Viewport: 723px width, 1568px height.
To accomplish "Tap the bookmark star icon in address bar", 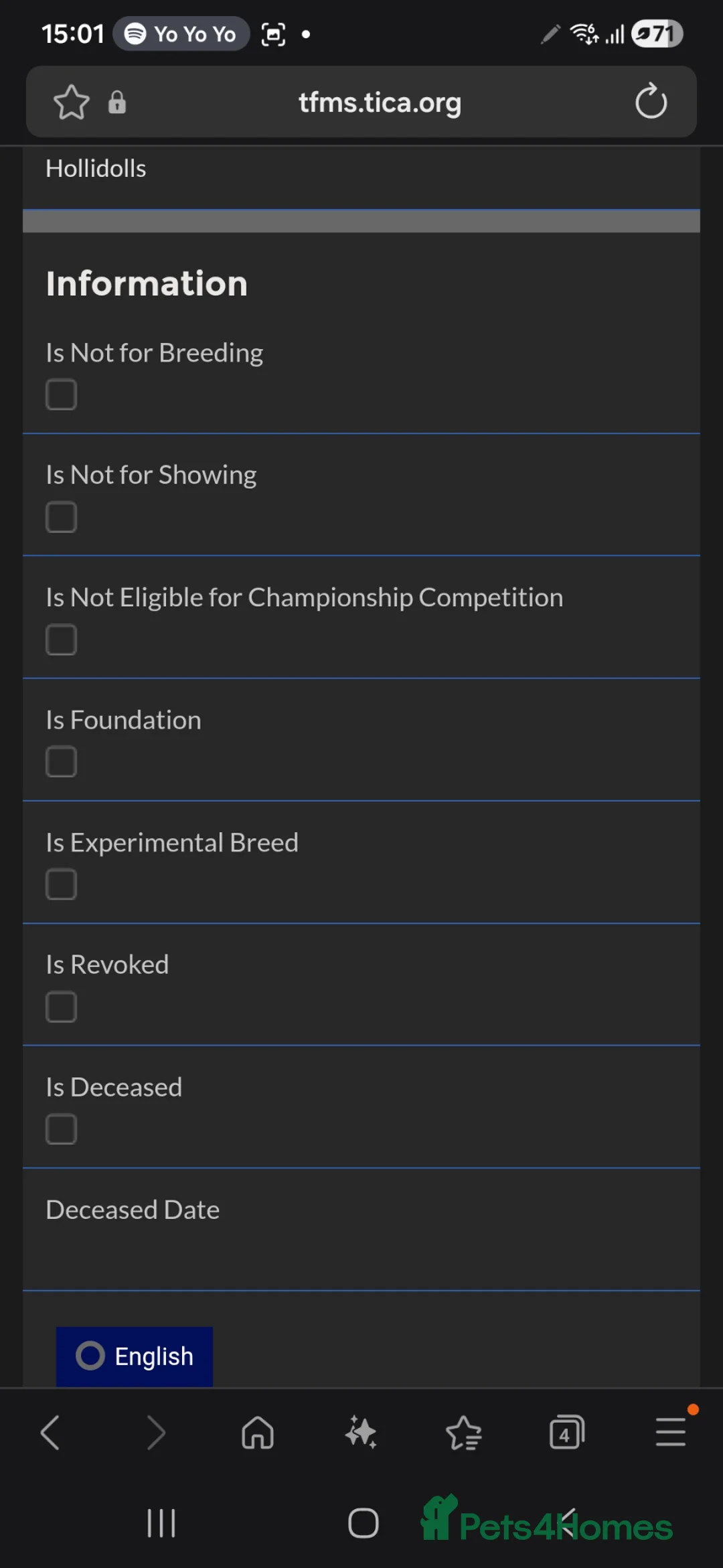I will tap(71, 102).
